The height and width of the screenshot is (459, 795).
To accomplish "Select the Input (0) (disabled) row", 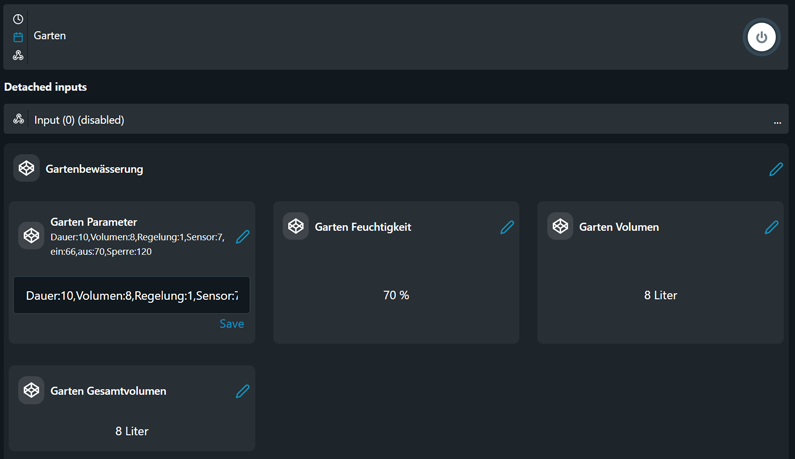I will coord(396,119).
